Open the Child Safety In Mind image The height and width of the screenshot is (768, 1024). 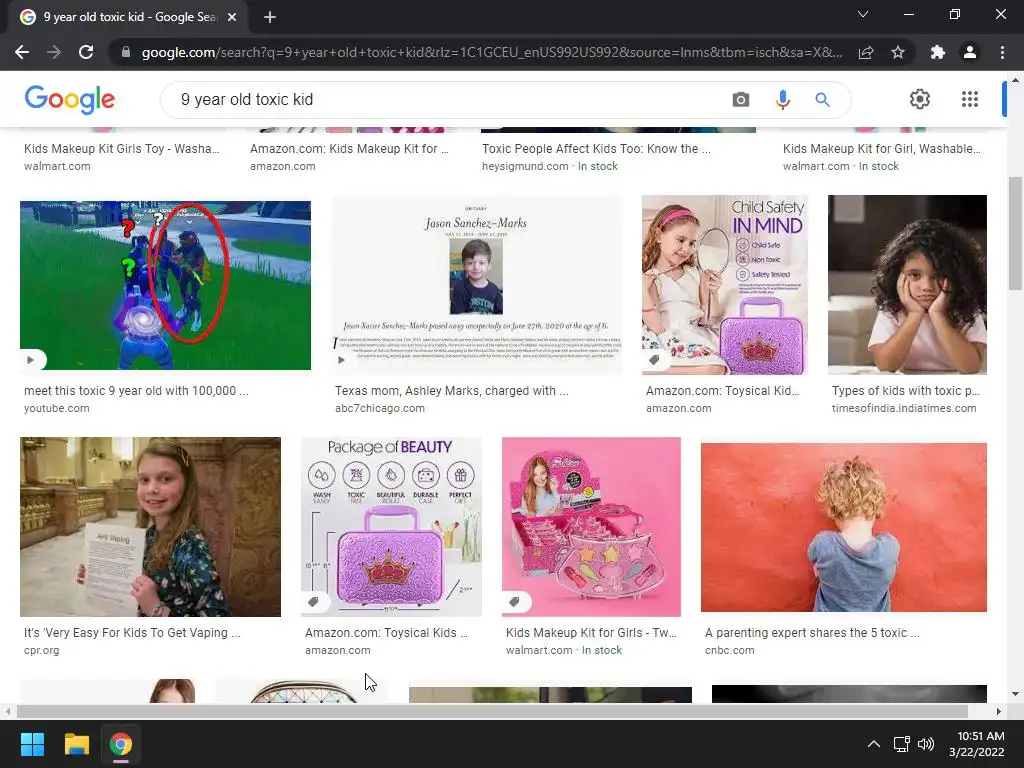tap(725, 285)
